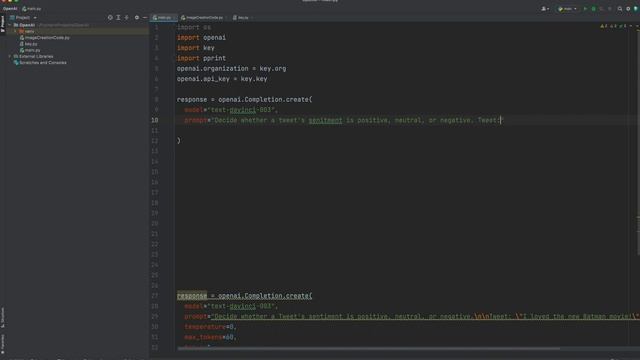Click the 'import pprint' line

click(201, 58)
